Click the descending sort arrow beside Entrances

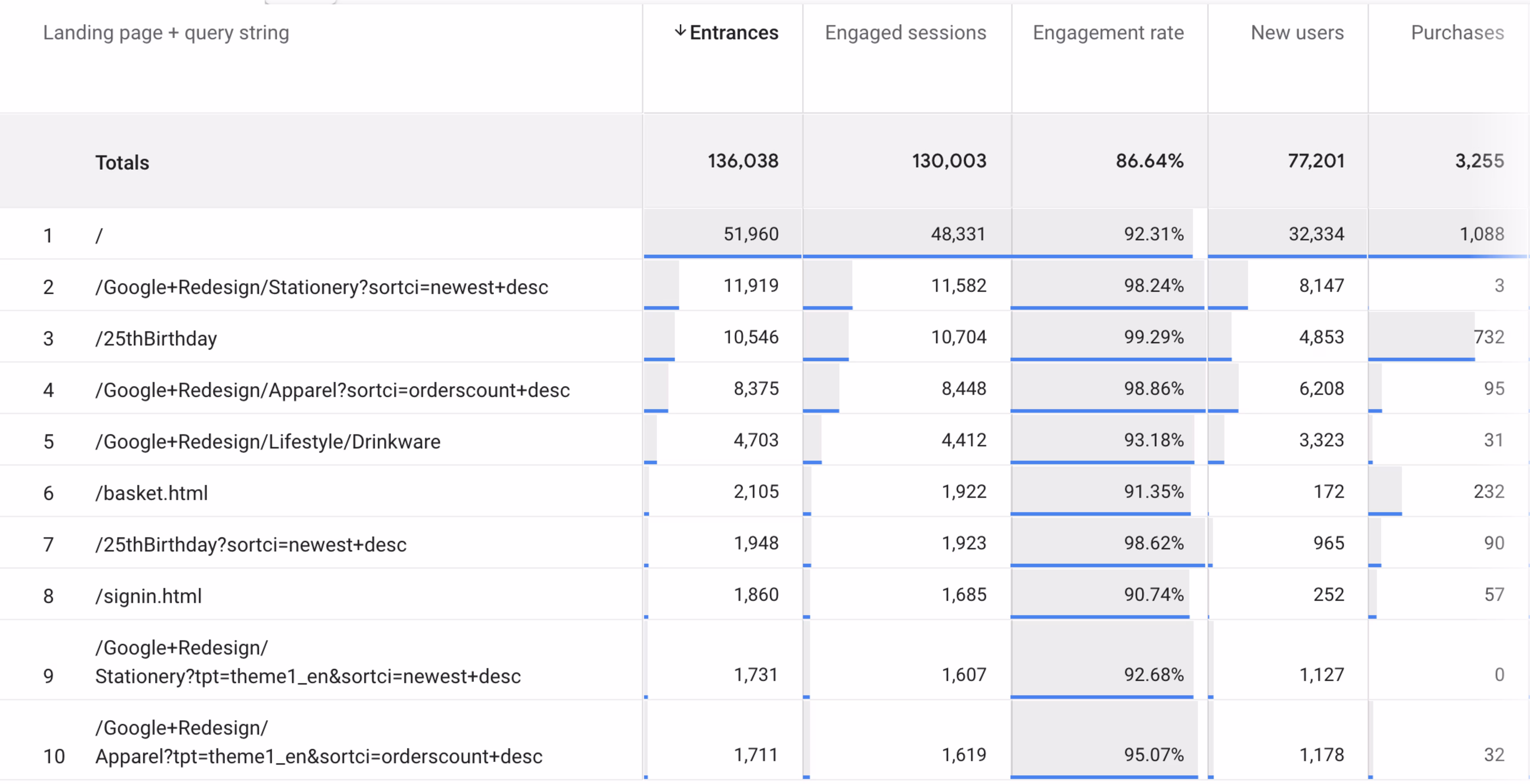coord(680,31)
